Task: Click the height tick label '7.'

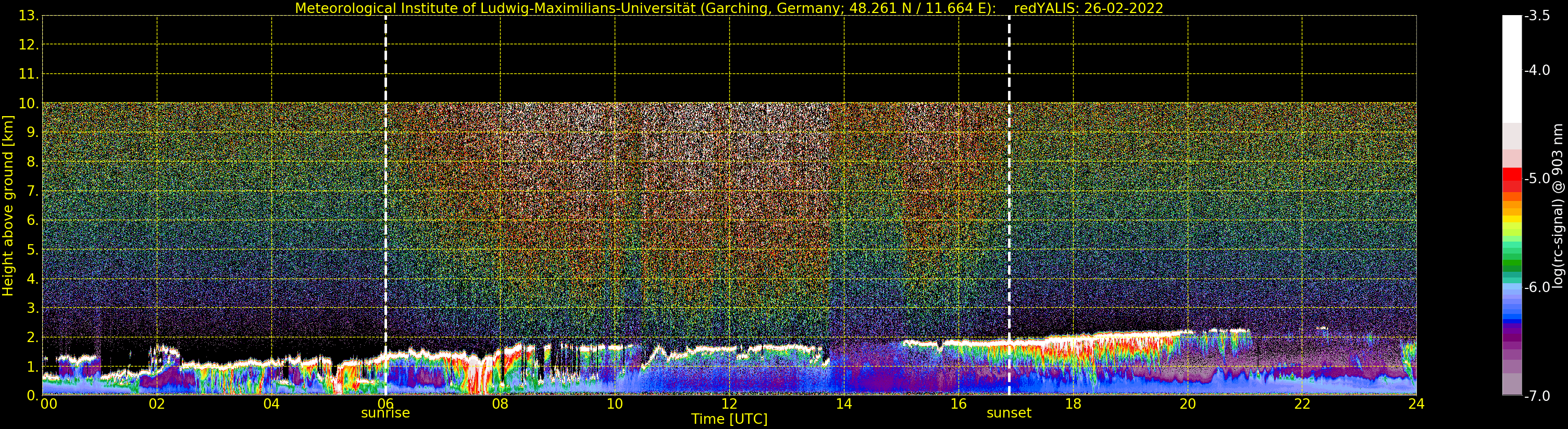Action: click(33, 191)
